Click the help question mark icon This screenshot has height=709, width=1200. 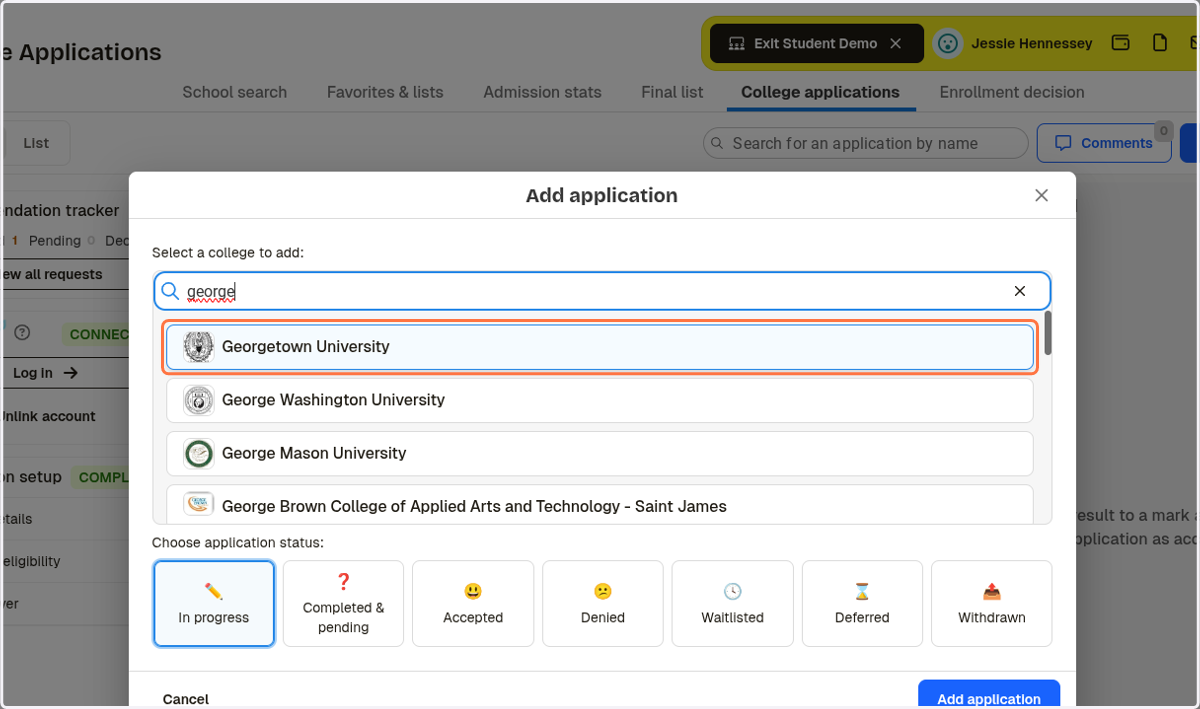click(x=22, y=332)
